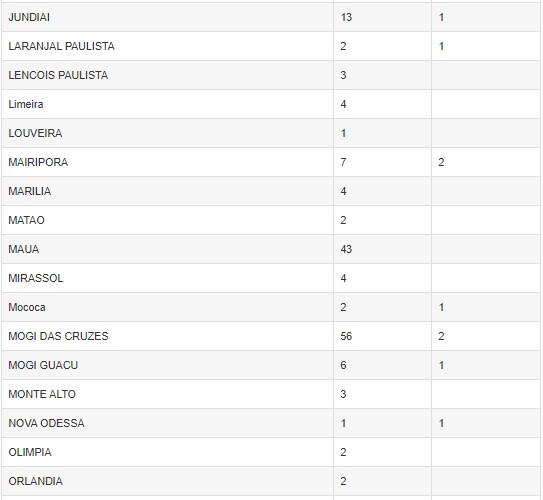The height and width of the screenshot is (500, 543).
Task: Select MAIRIPORA's third column value 2
Action: point(441,162)
